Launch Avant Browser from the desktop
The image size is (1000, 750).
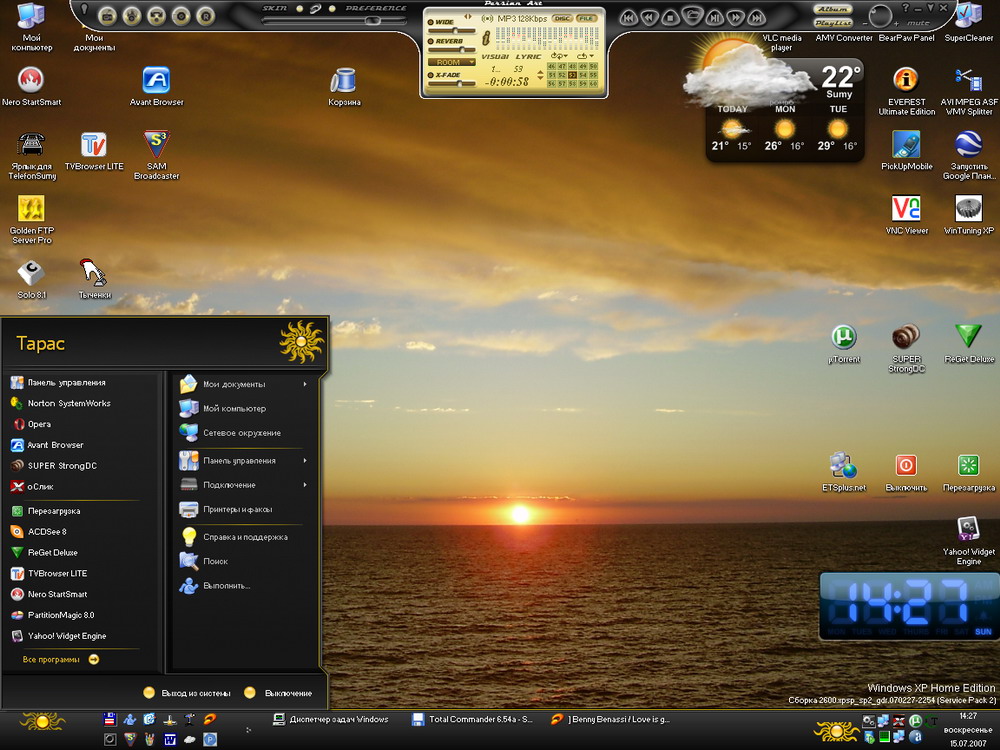156,81
